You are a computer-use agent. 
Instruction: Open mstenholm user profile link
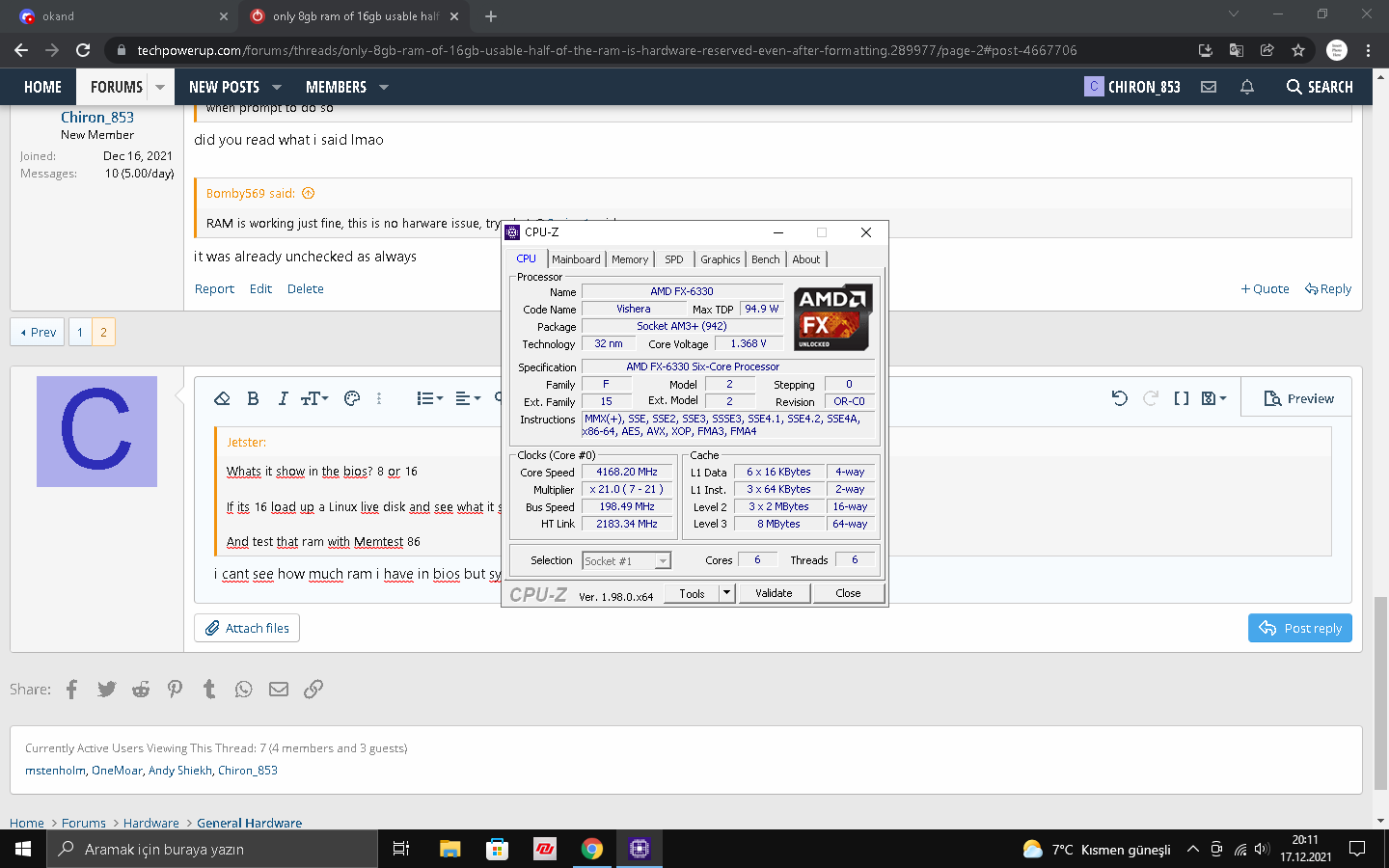pos(55,770)
